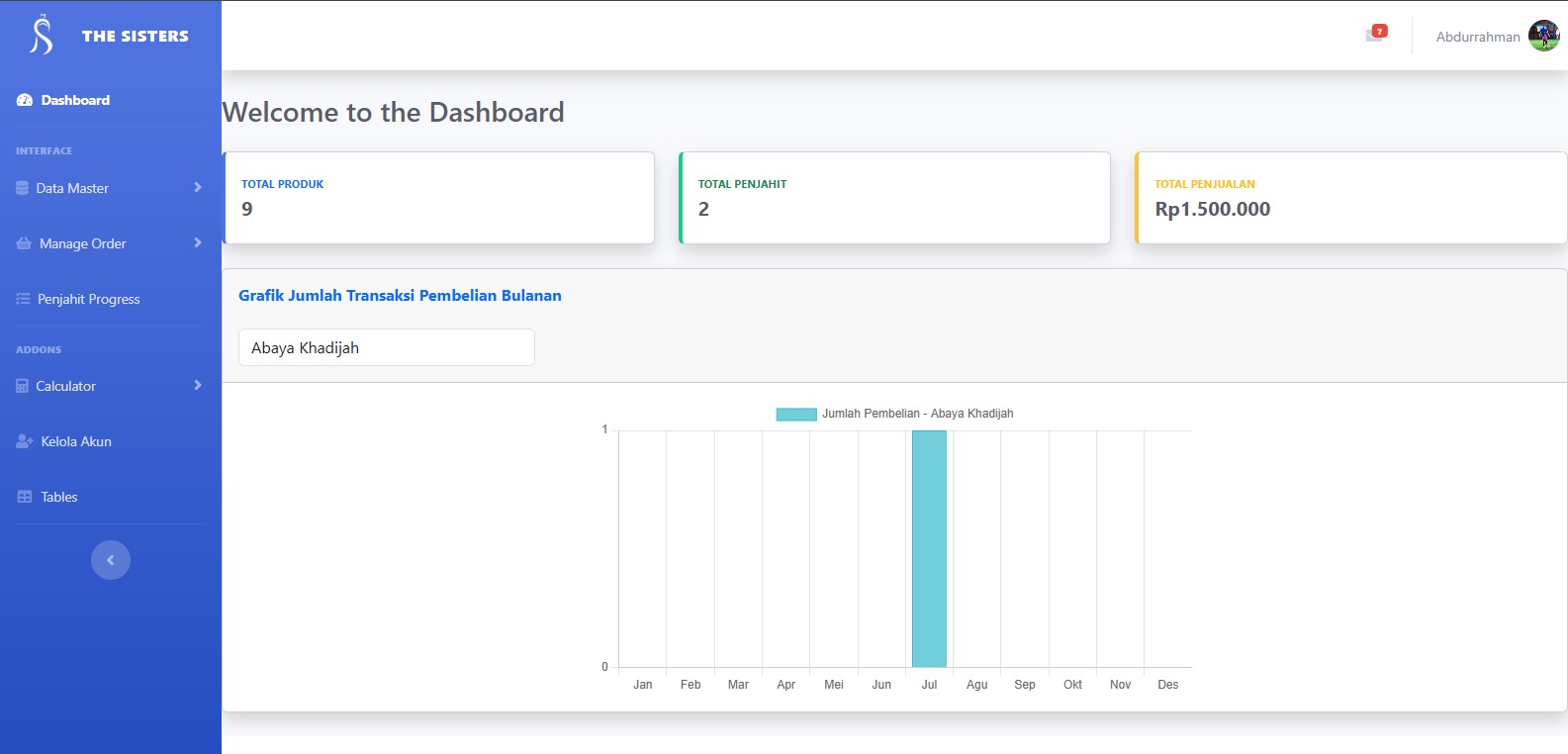Viewport: 1568px width, 754px height.
Task: Click The Sisters brand title text
Action: coord(135,36)
